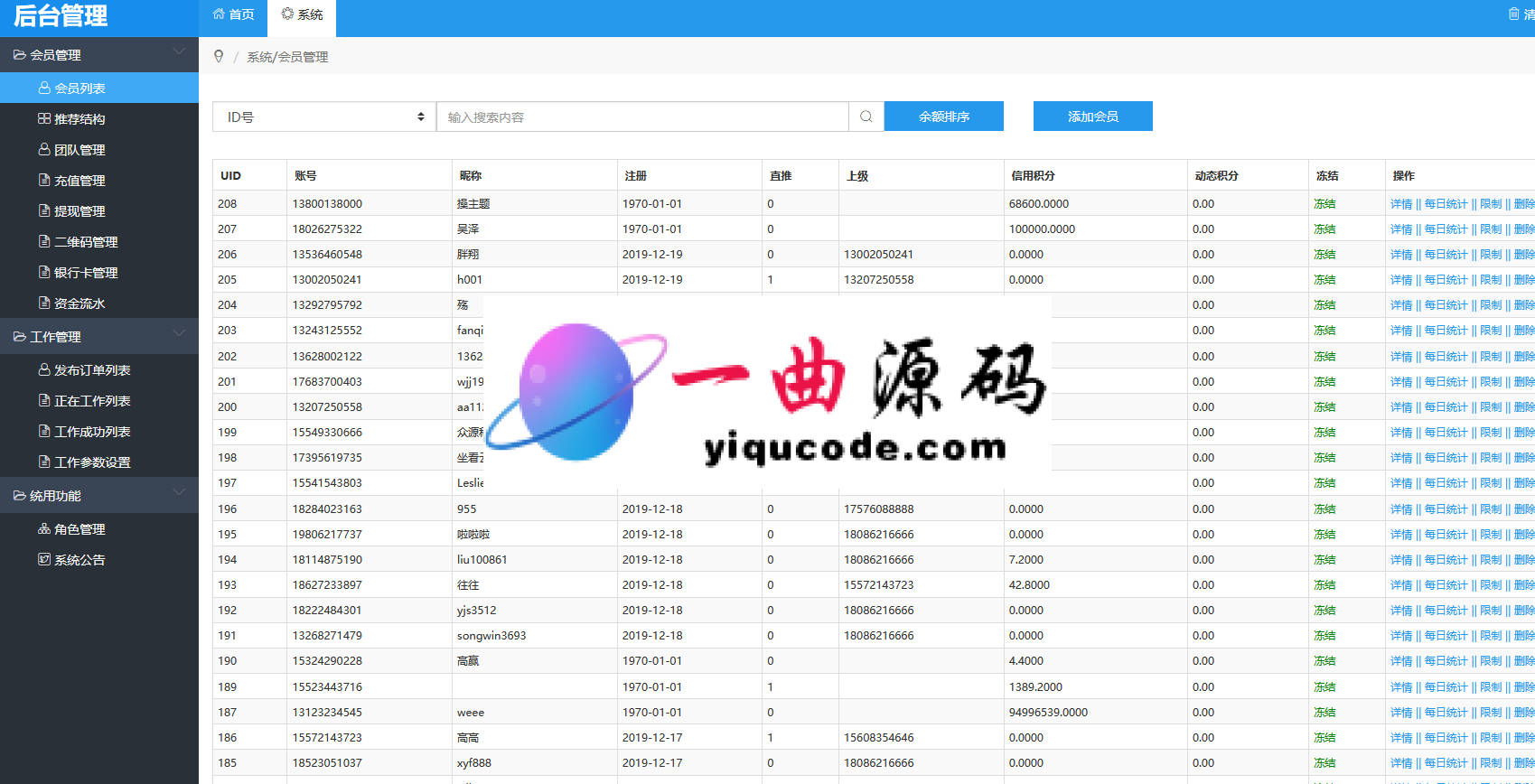Viewport: 1535px width, 784px height.
Task: Click the location pin breadcrumb icon
Action: tap(219, 57)
